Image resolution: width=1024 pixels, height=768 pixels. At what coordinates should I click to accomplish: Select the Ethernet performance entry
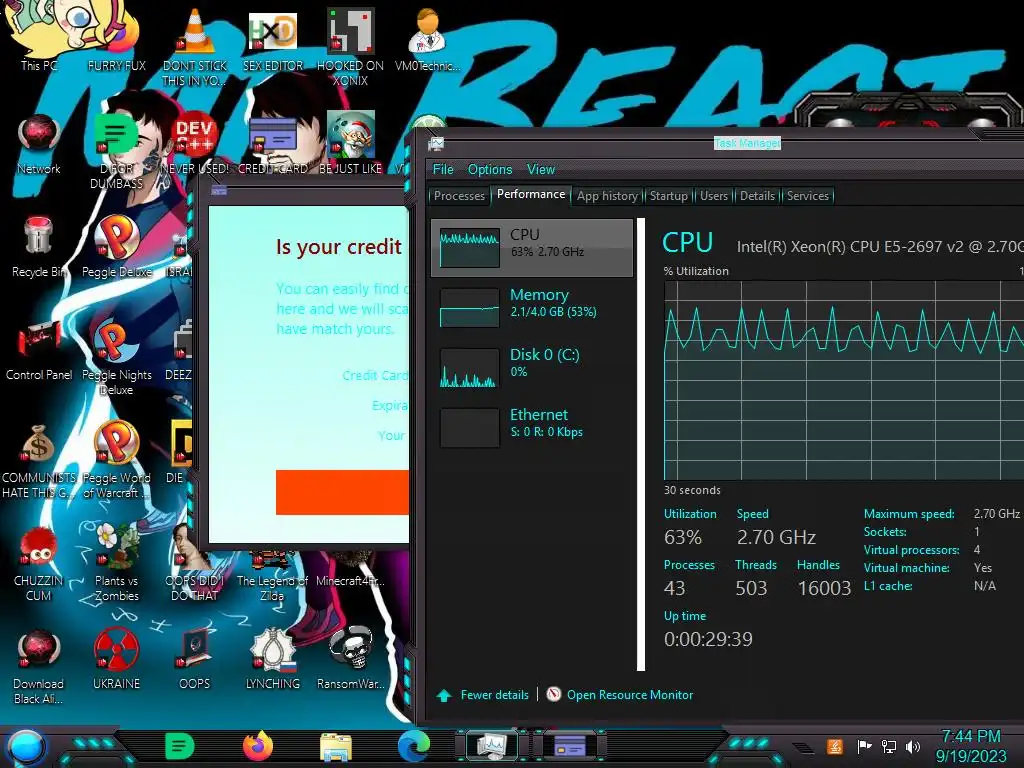(532, 428)
